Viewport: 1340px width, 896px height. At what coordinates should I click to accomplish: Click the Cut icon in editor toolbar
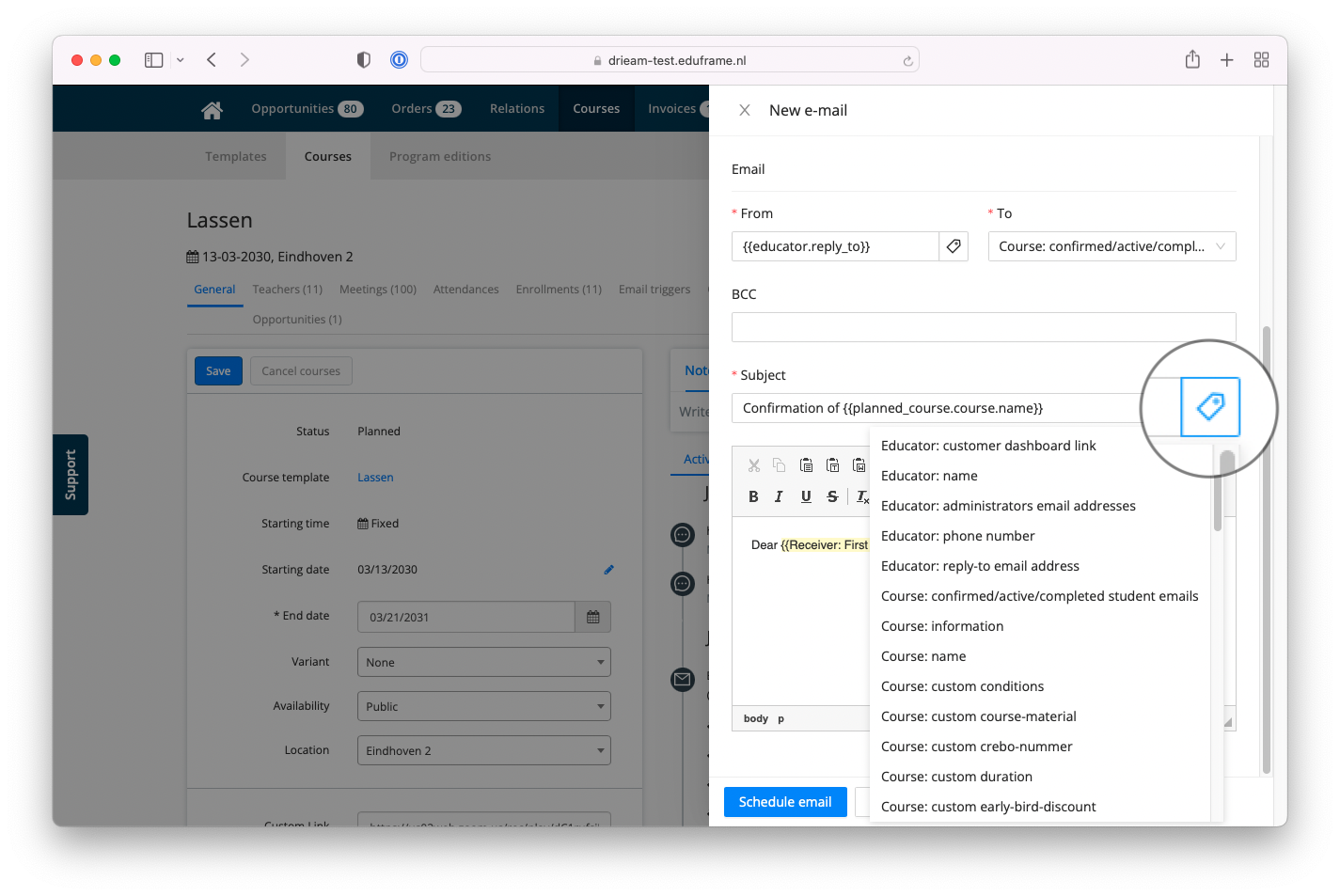(754, 464)
